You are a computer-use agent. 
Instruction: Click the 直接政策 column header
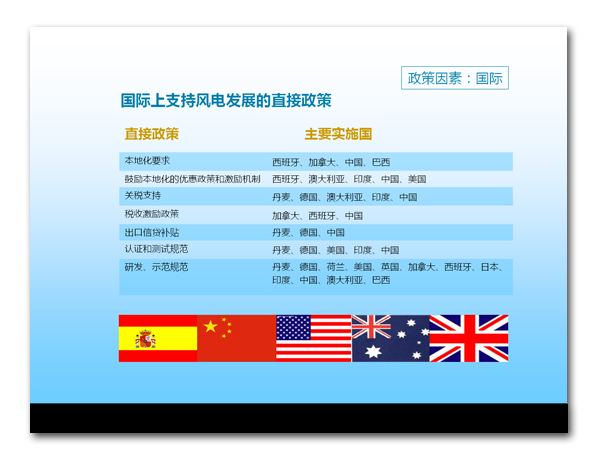tap(152, 134)
